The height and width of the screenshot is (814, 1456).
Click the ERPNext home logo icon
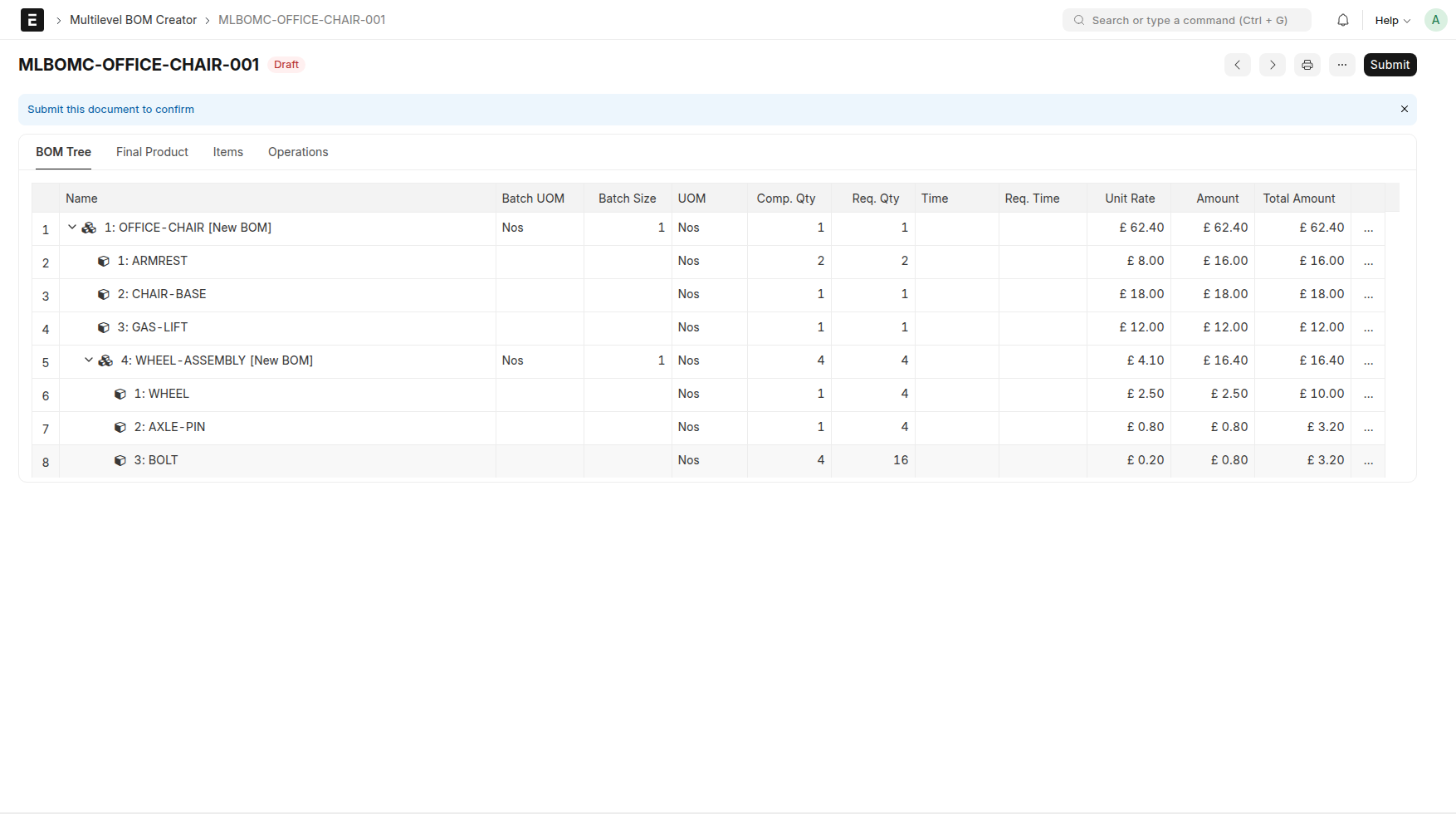point(32,20)
